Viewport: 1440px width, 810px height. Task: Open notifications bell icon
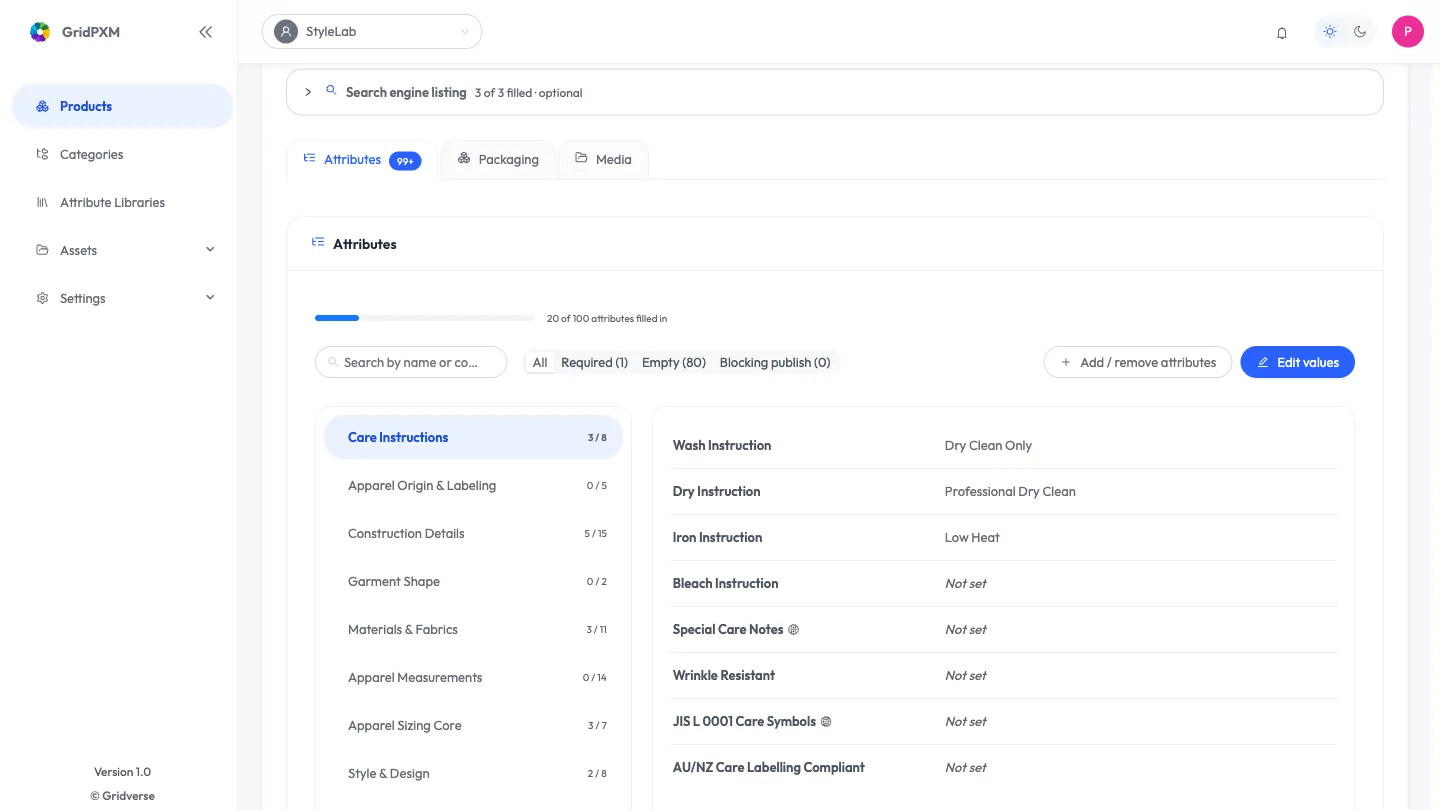coord(1282,32)
